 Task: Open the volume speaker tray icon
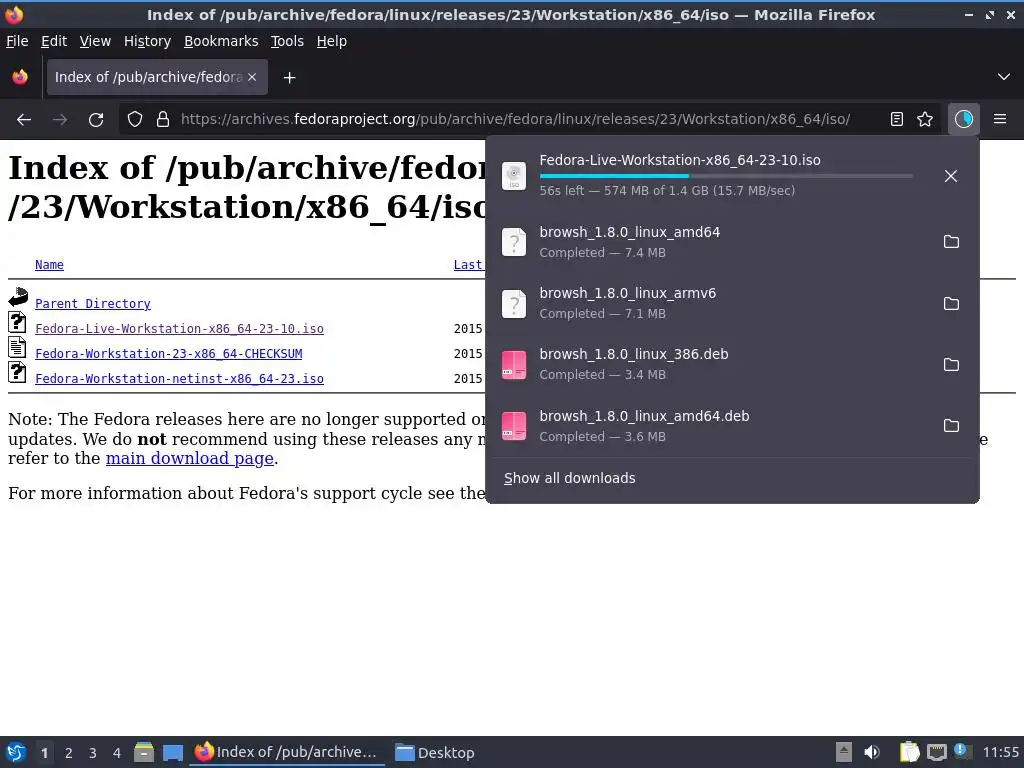[x=871, y=752]
